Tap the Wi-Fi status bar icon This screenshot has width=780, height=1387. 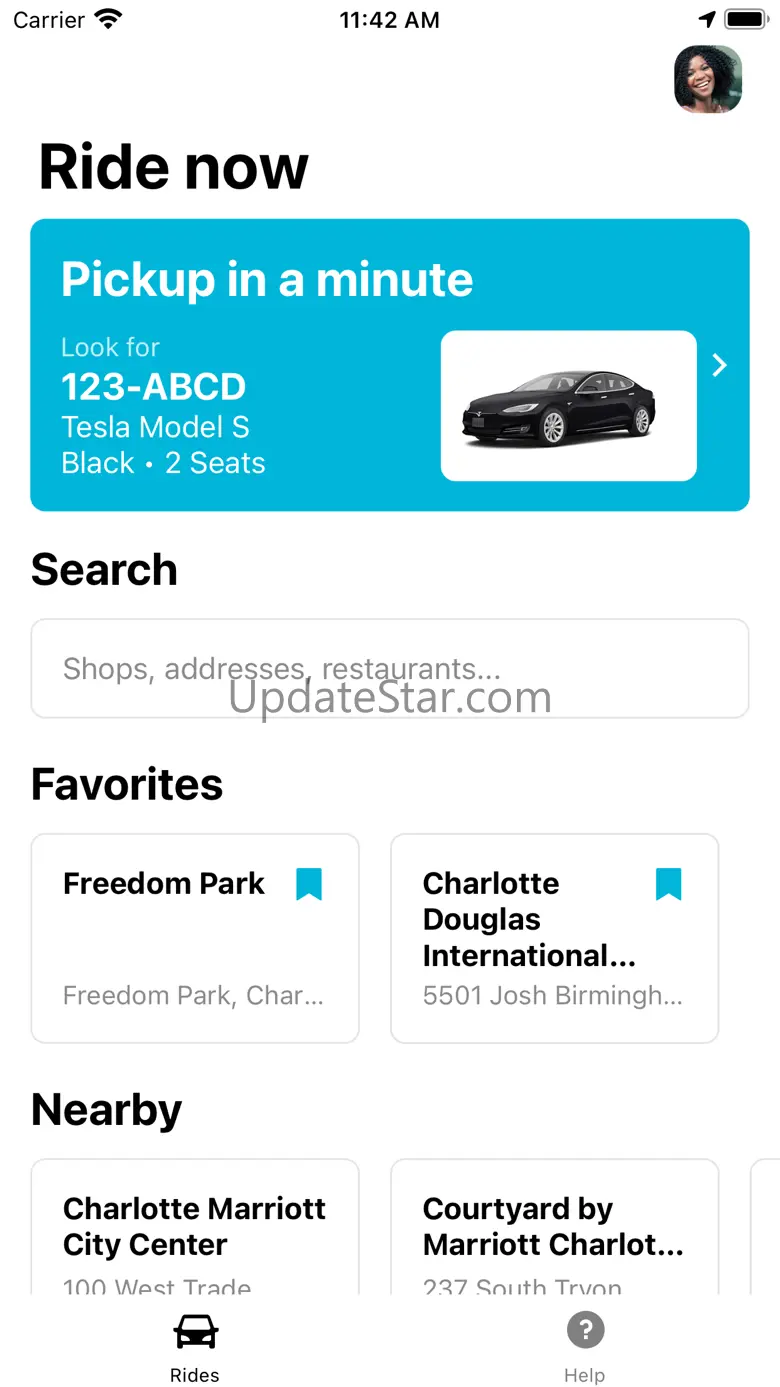(x=108, y=20)
